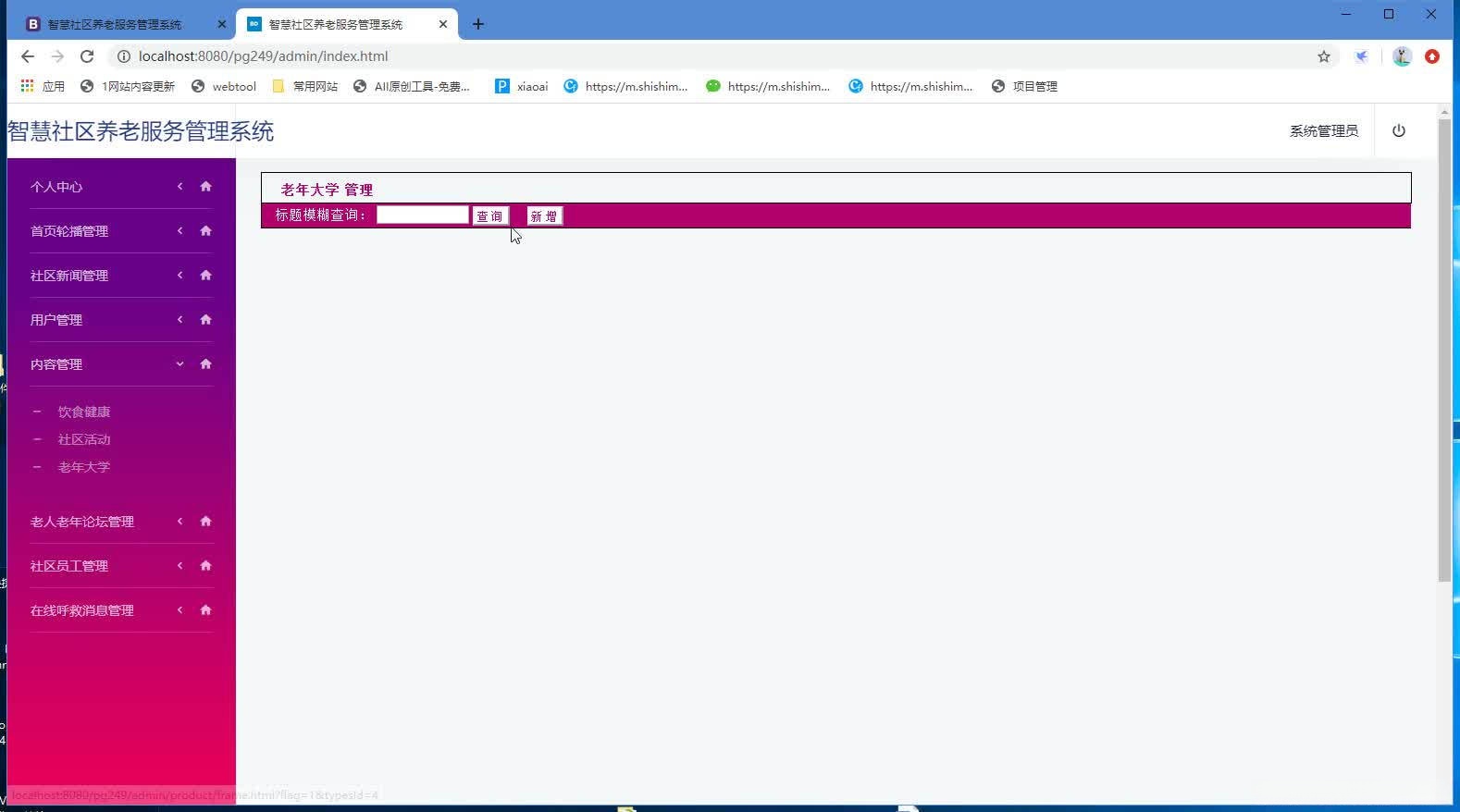
Task: Expand the 社区新闻管理 menu chevron
Action: click(180, 276)
